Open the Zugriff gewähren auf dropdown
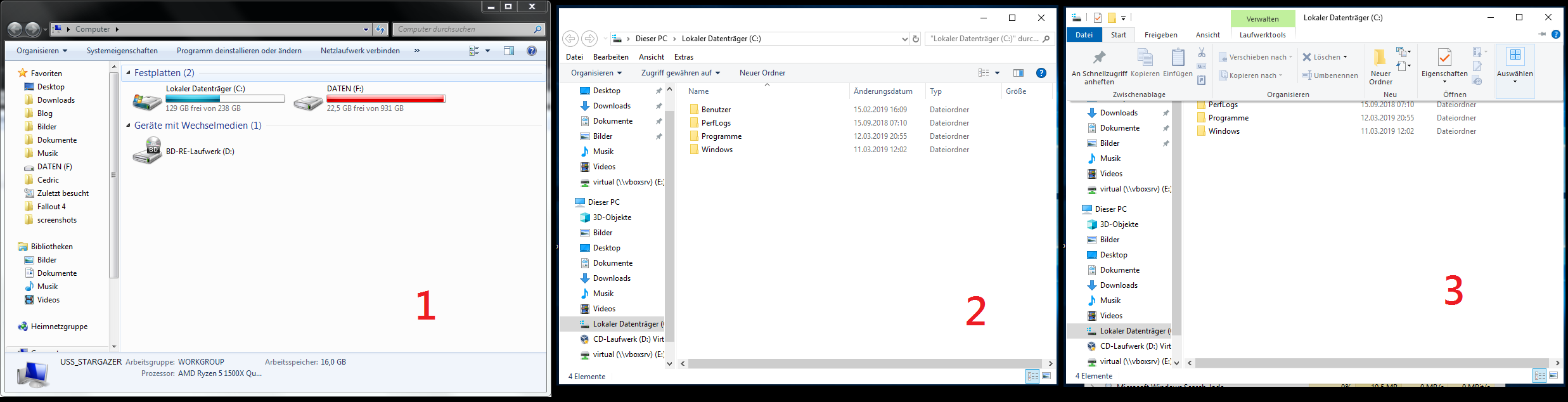 click(680, 73)
